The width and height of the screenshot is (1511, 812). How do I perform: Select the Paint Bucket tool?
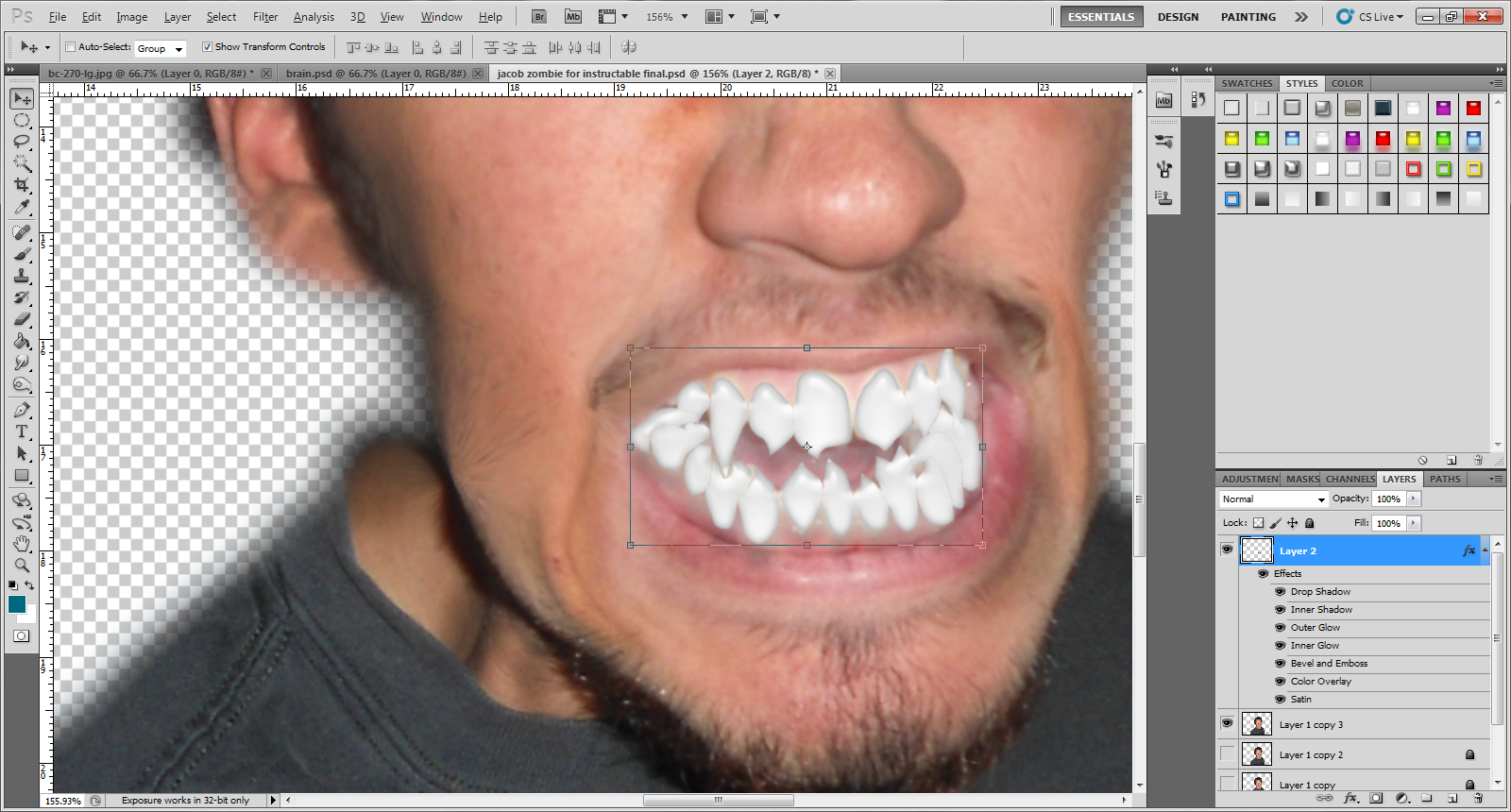point(22,341)
